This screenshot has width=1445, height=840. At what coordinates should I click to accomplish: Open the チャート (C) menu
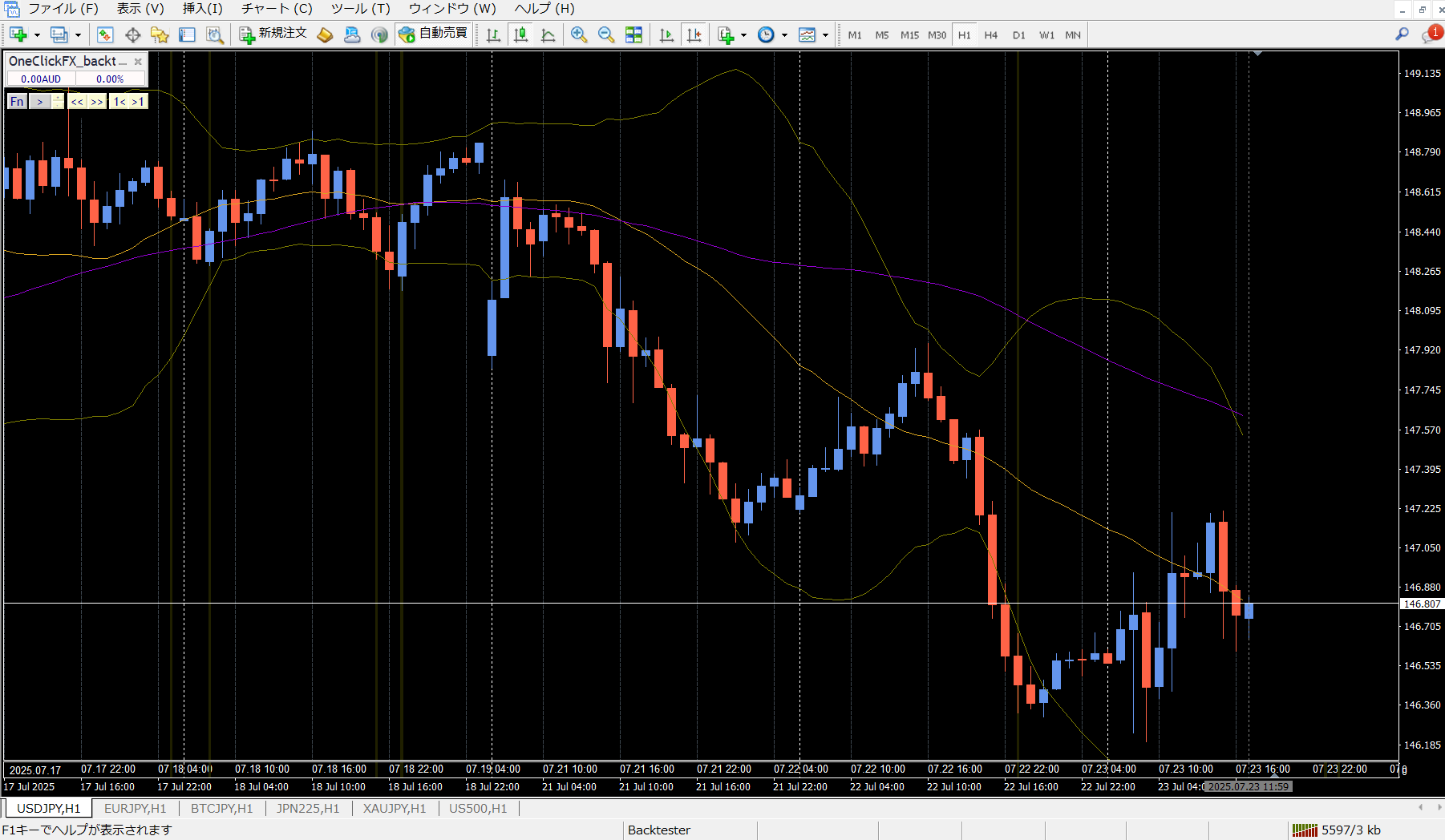[277, 9]
